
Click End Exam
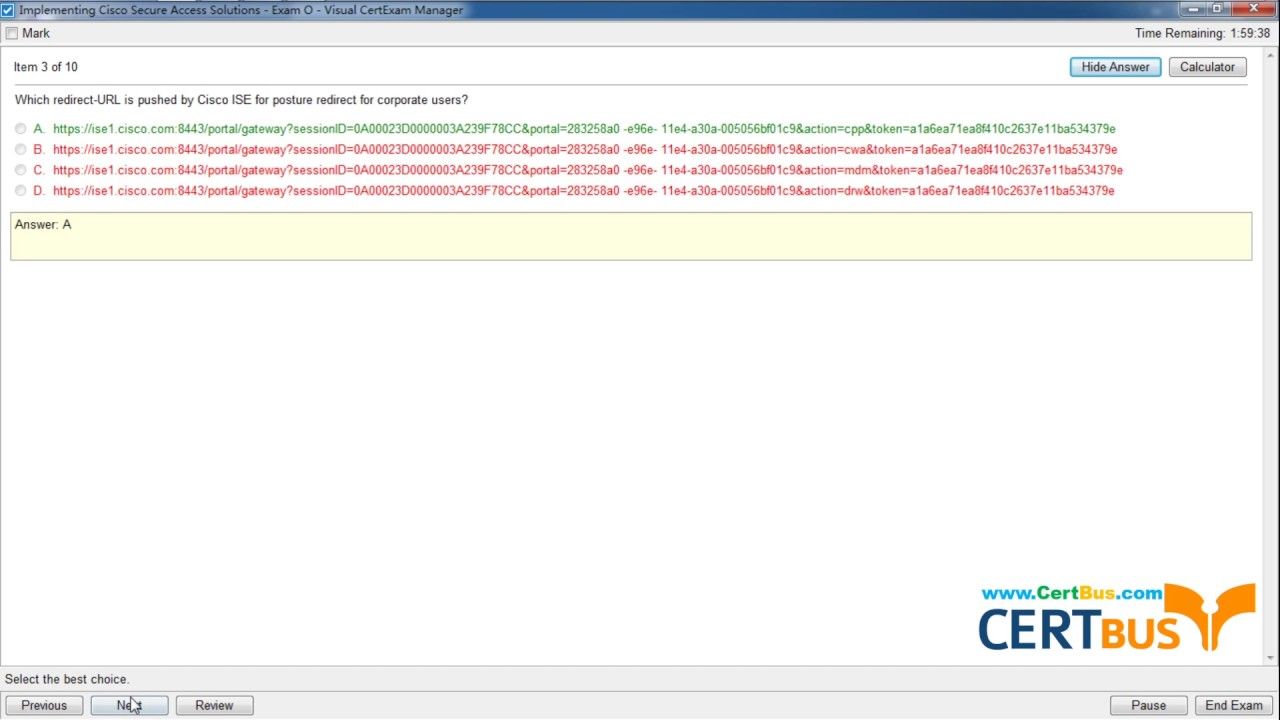pos(1234,705)
